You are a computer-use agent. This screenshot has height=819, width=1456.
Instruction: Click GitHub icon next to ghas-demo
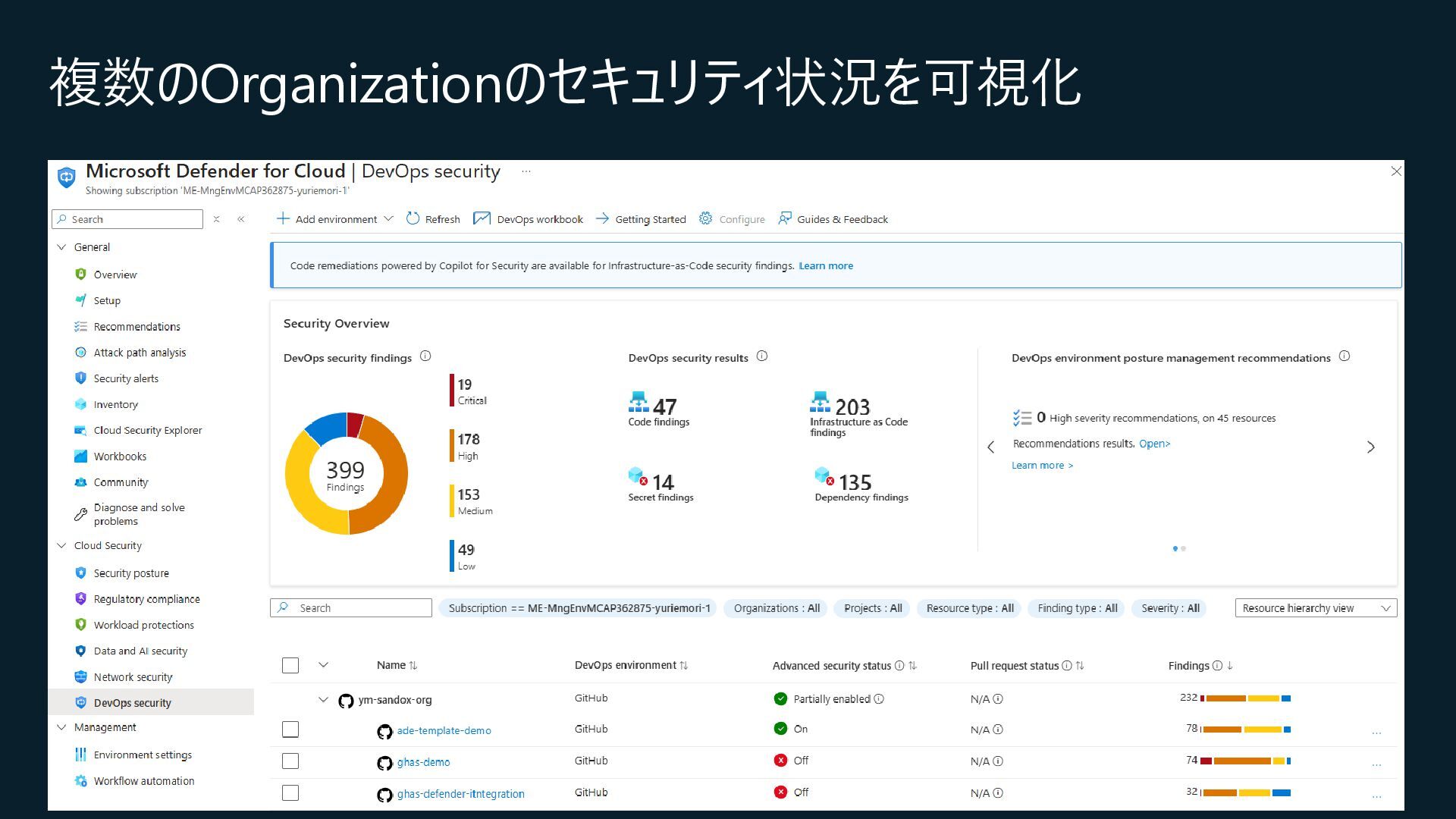click(384, 763)
